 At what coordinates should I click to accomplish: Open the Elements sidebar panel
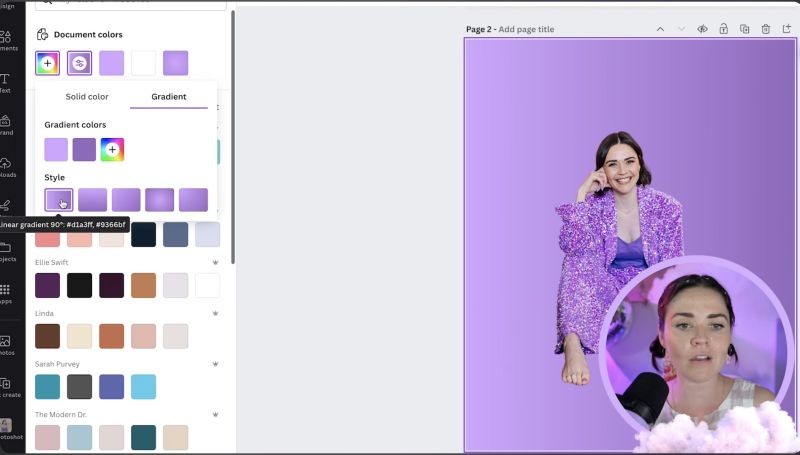coord(7,40)
